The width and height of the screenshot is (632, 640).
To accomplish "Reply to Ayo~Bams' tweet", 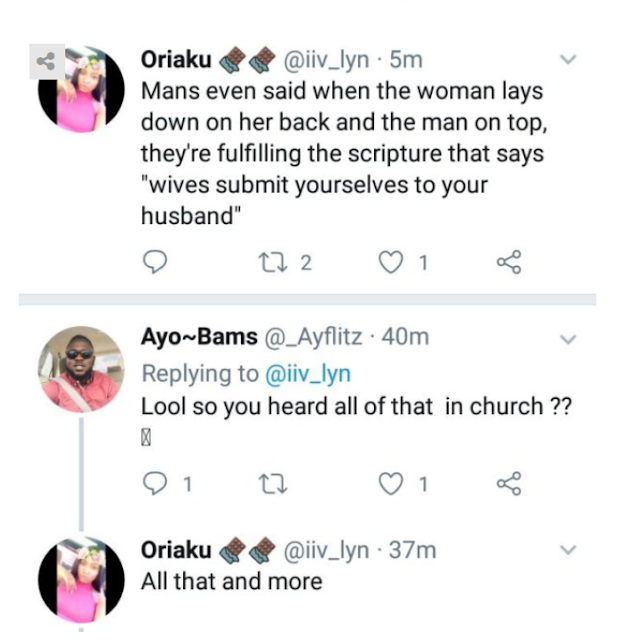I will (x=155, y=485).
